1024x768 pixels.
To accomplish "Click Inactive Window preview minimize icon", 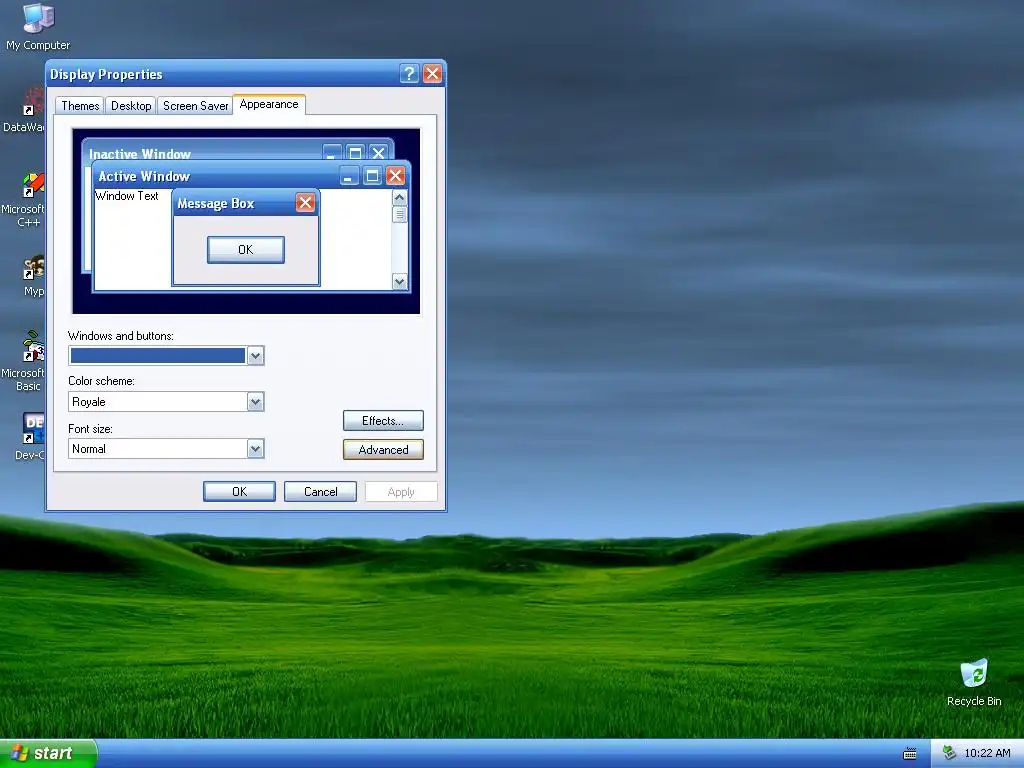I will click(x=332, y=153).
